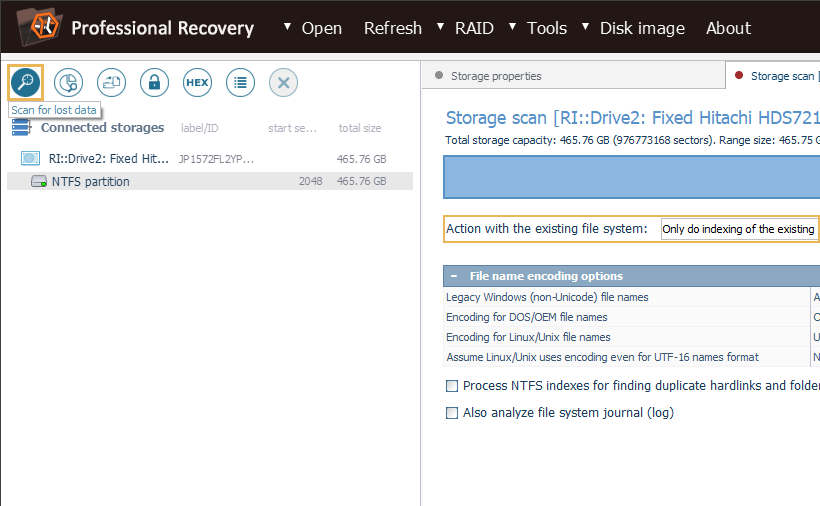The image size is (820, 506).
Task: Click the Professional Recovery logo icon
Action: [x=40, y=26]
